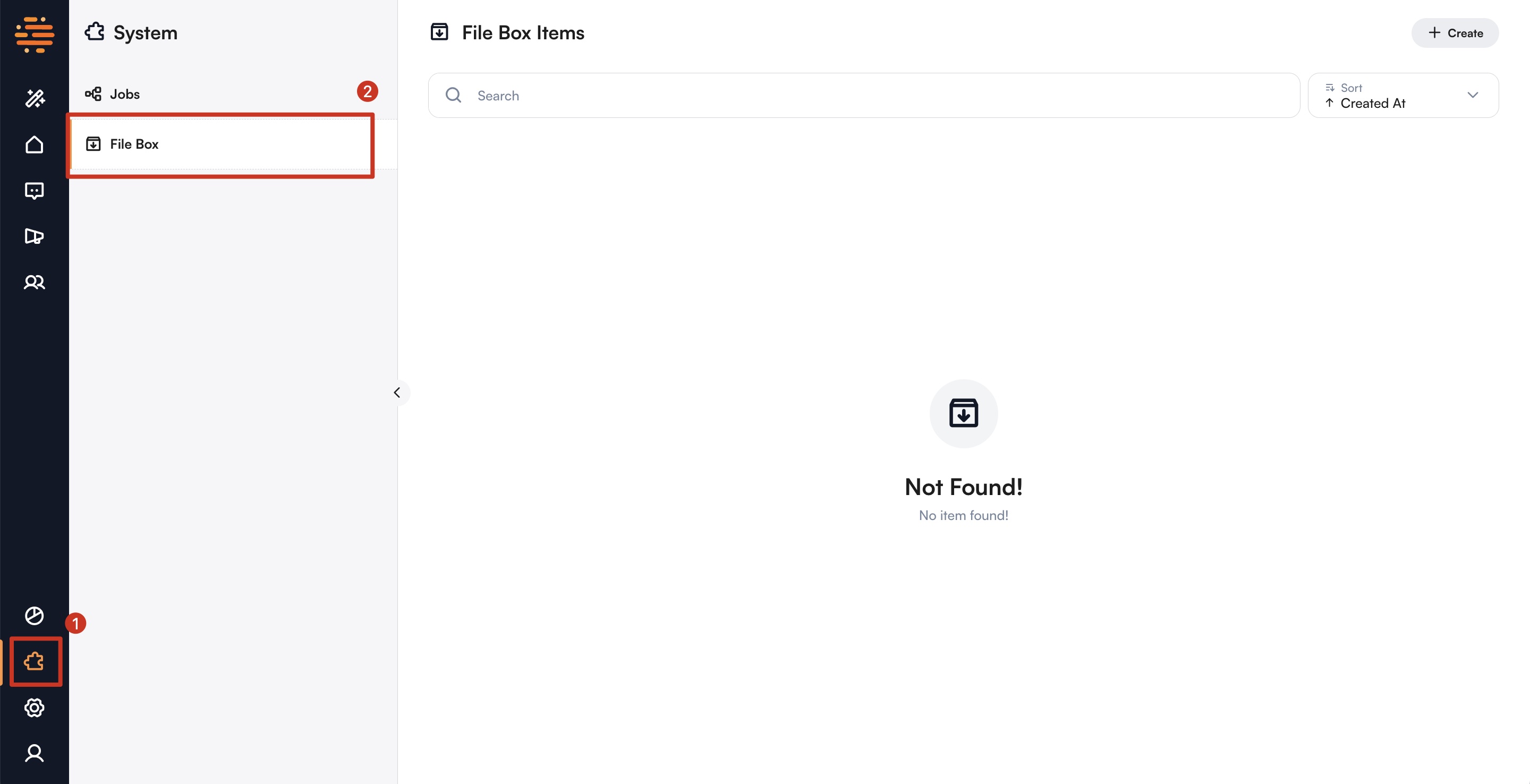Image resolution: width=1530 pixels, height=784 pixels.
Task: Select the puzzle piece System icon
Action: (35, 661)
